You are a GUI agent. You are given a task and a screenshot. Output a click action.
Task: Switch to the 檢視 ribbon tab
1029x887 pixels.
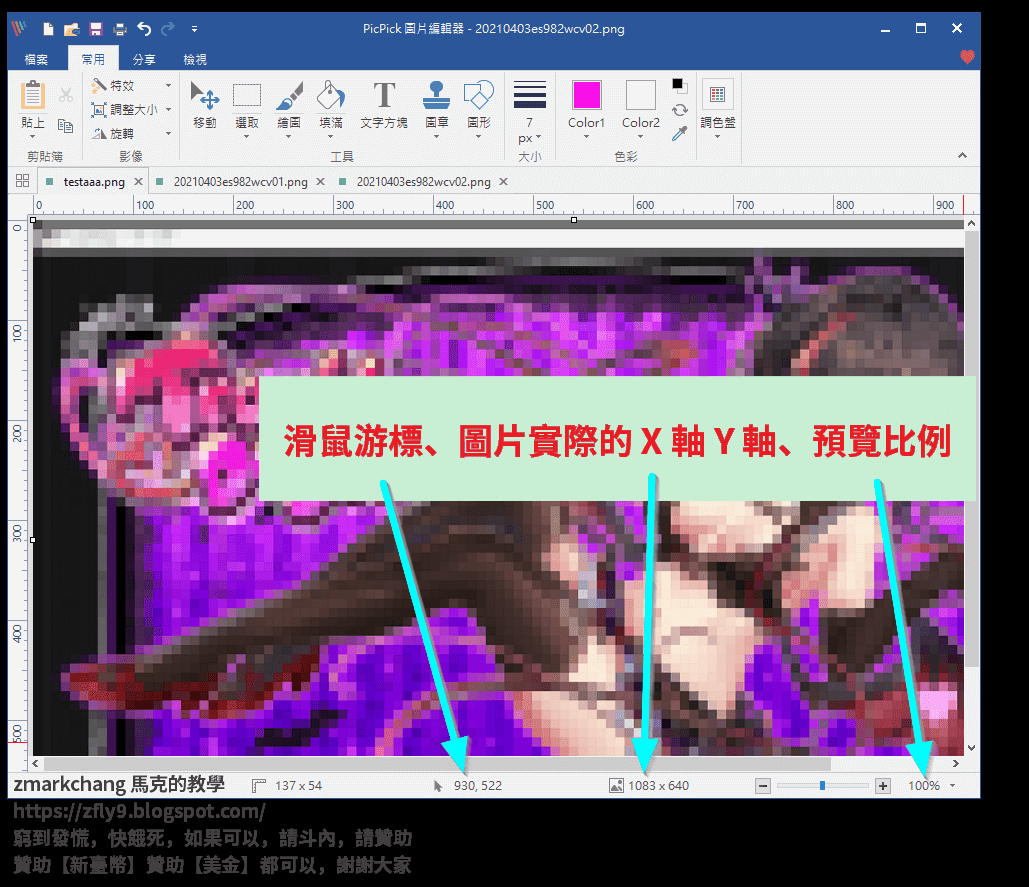[x=195, y=59]
